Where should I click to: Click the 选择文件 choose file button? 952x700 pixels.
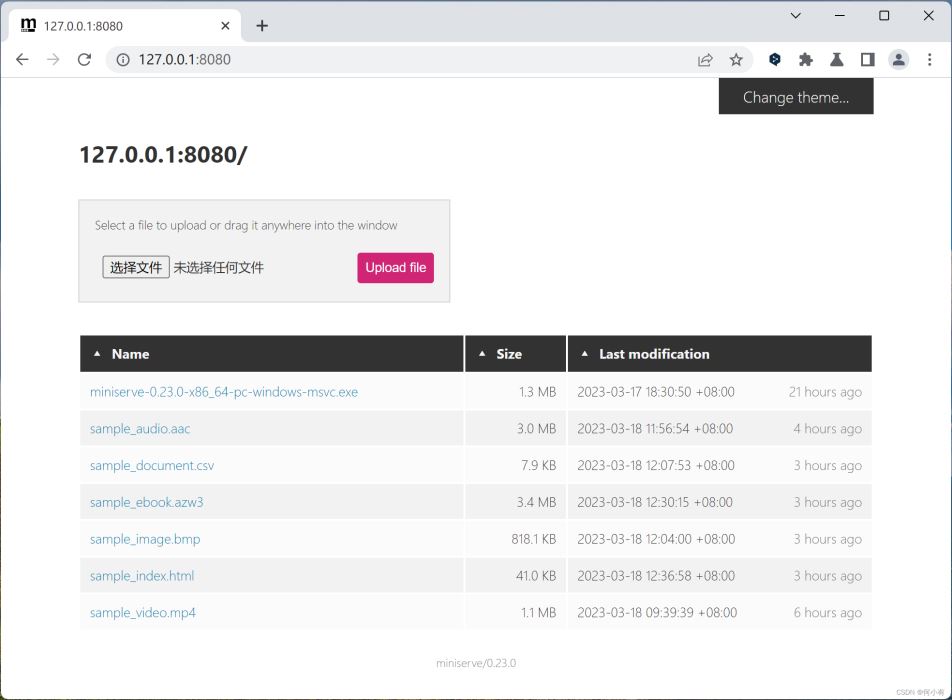tap(136, 267)
